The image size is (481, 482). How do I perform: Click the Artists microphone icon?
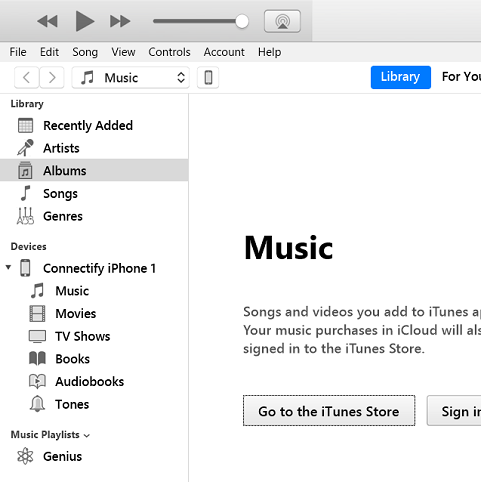(25, 148)
